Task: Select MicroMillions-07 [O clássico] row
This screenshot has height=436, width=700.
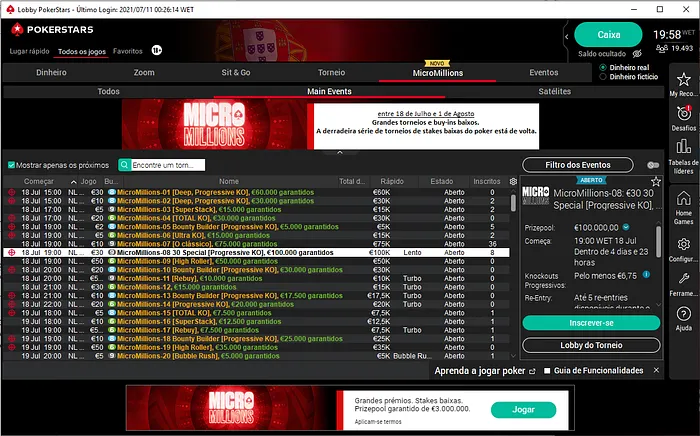Action: pyautogui.click(x=256, y=244)
